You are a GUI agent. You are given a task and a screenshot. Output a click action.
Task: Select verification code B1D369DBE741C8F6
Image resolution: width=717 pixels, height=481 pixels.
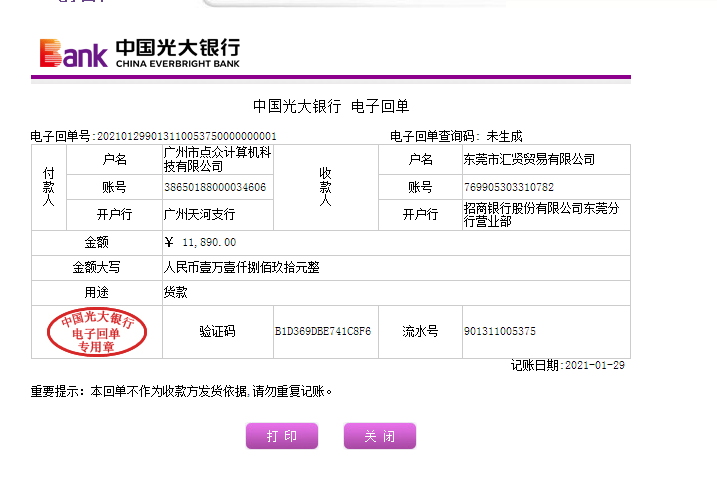[323, 331]
